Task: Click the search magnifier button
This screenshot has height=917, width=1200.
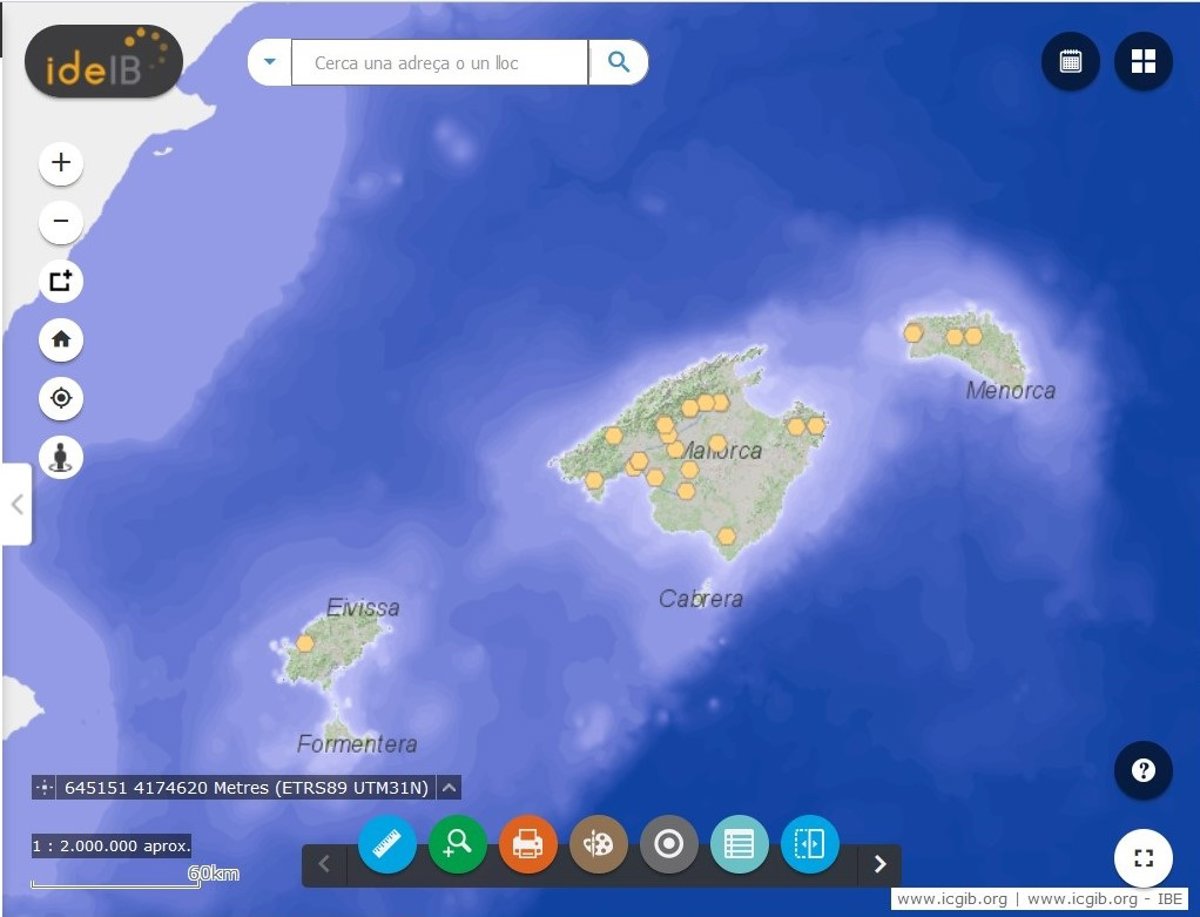Action: pos(619,62)
